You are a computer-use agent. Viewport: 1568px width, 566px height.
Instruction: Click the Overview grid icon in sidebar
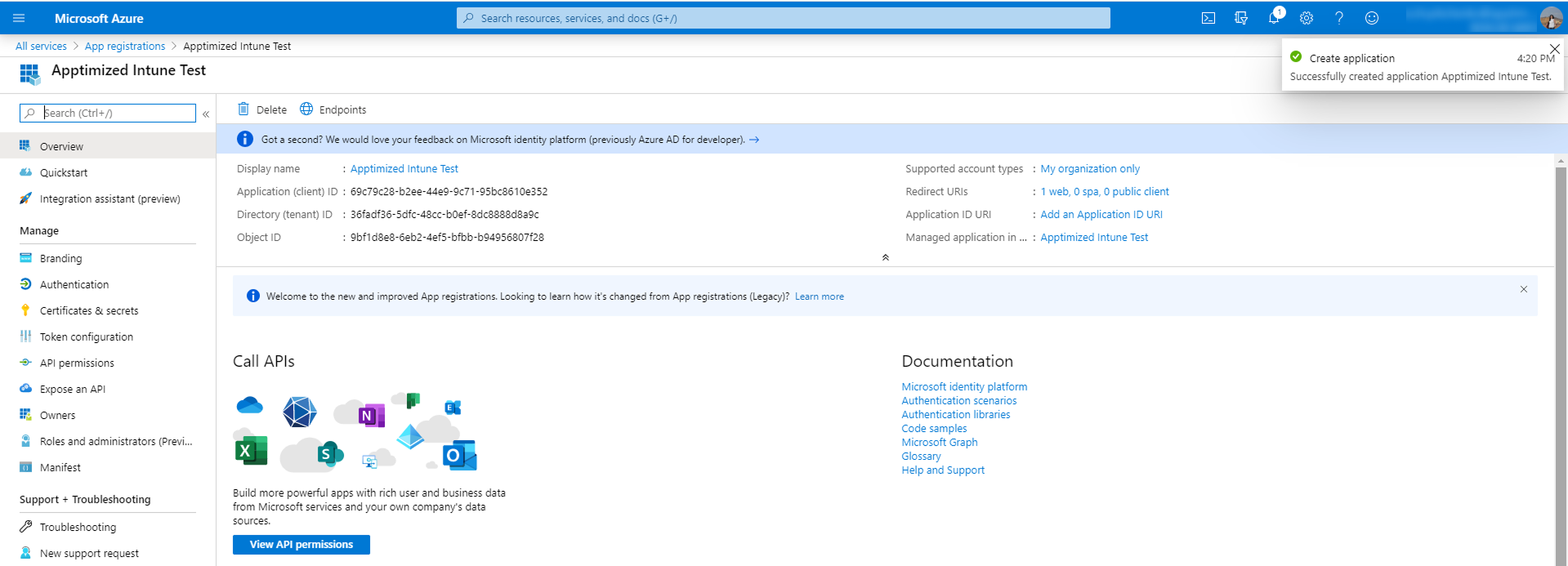pyautogui.click(x=25, y=145)
